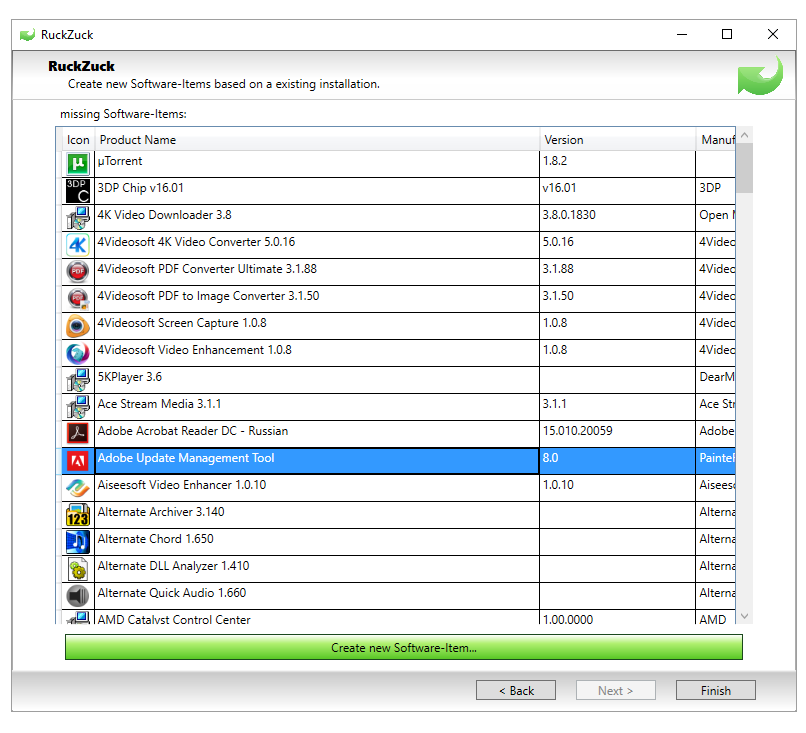Click the Finish button
Image resolution: width=806 pixels, height=733 pixels.
[x=716, y=690]
